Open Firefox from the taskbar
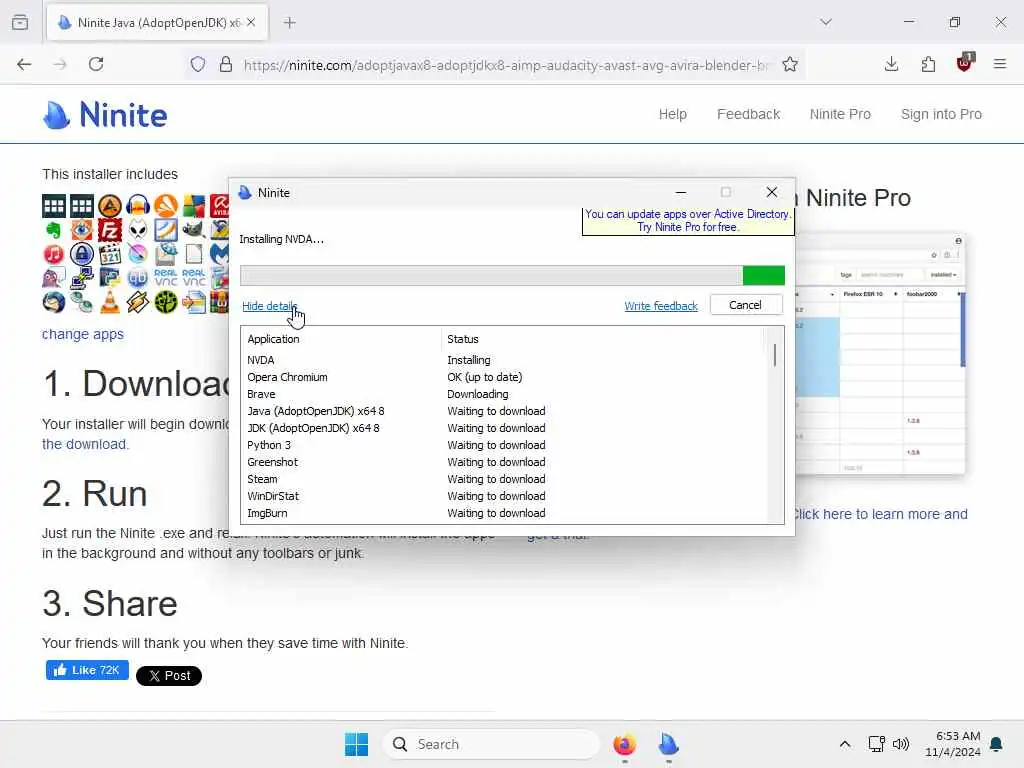1024x768 pixels. [625, 744]
